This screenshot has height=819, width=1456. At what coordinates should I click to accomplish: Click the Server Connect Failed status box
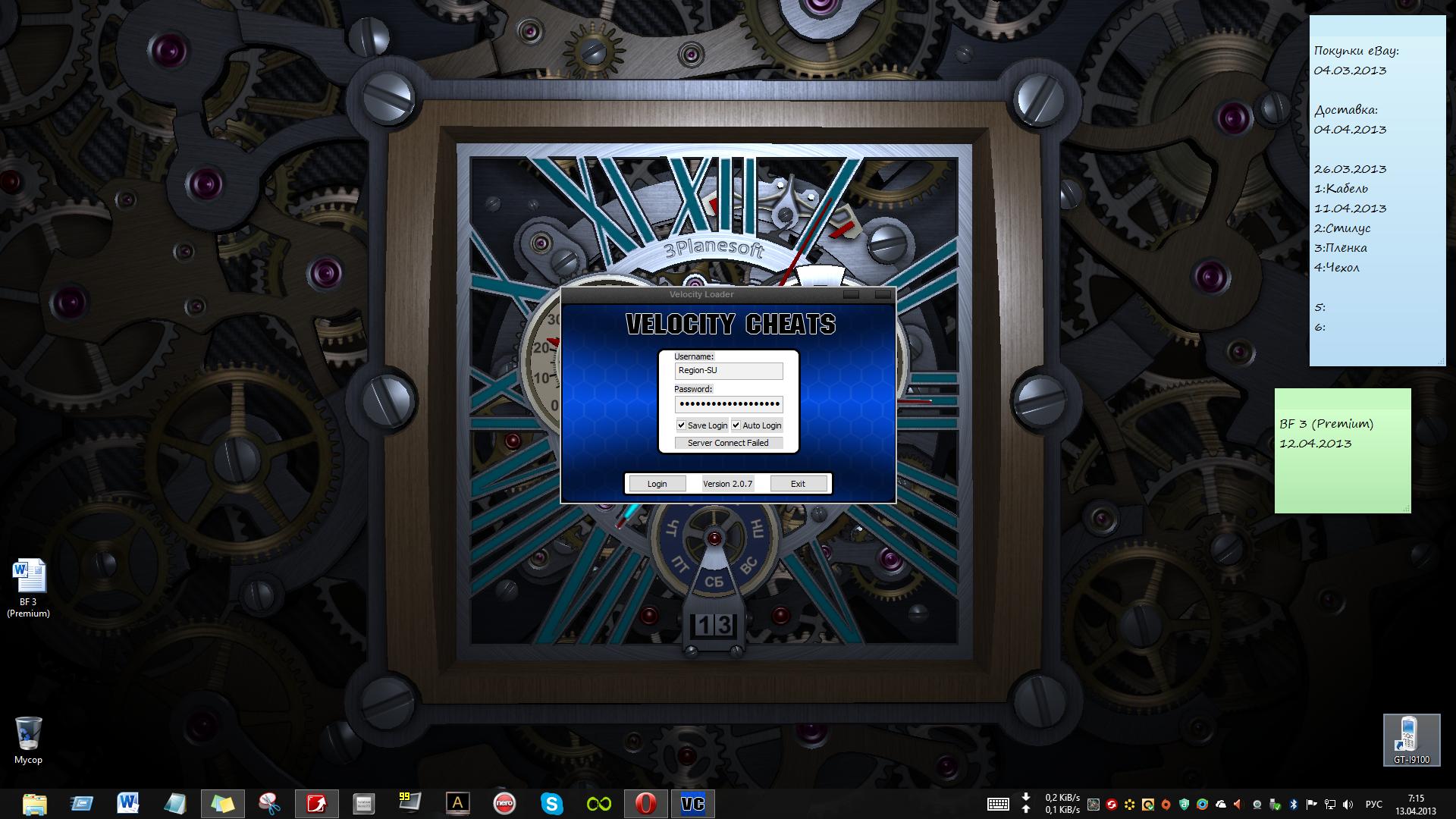pos(729,443)
